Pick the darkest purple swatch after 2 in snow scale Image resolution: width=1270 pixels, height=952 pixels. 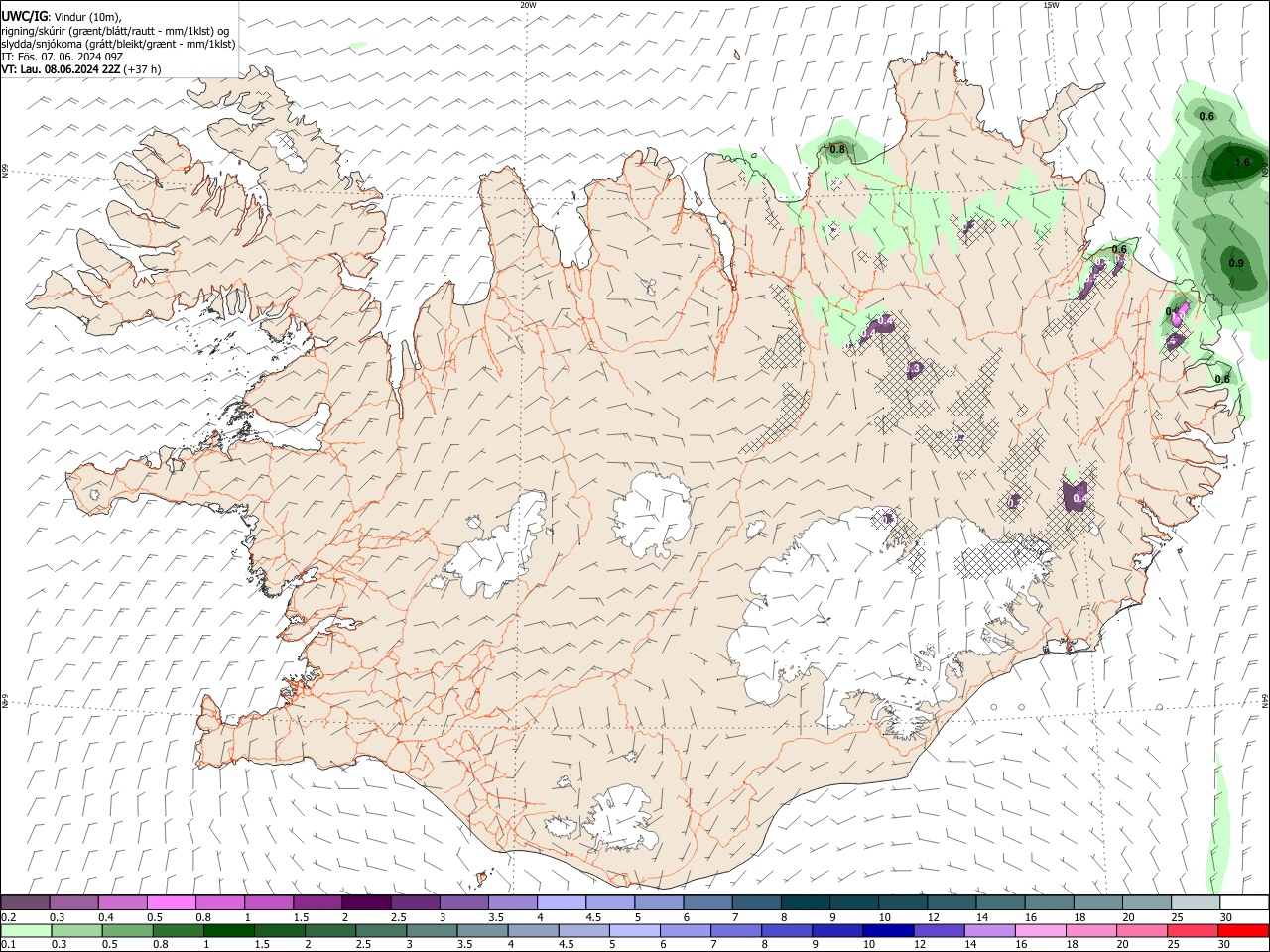[366, 902]
